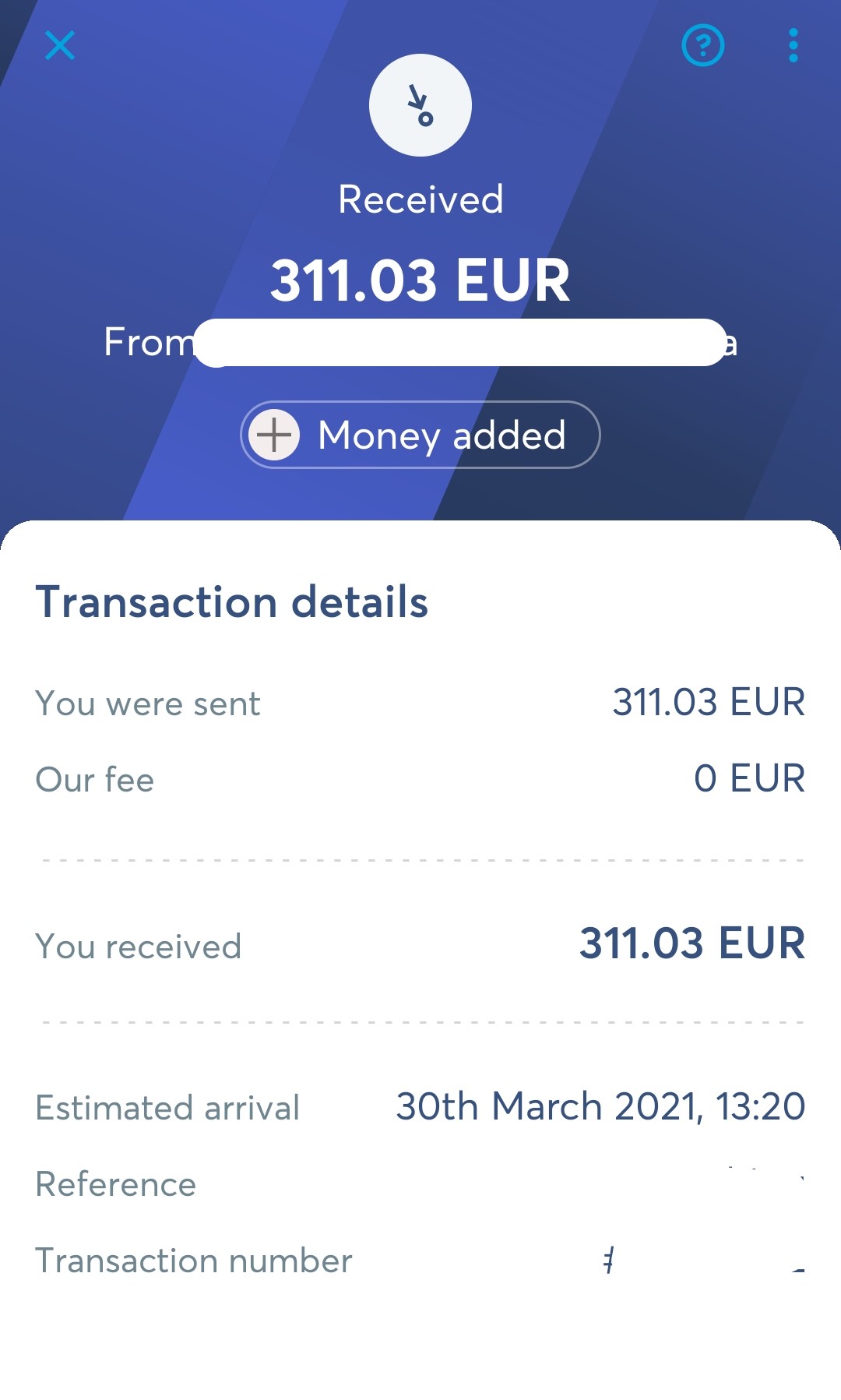Open the three-dot overflow menu
This screenshot has width=841, height=1400.
[793, 45]
